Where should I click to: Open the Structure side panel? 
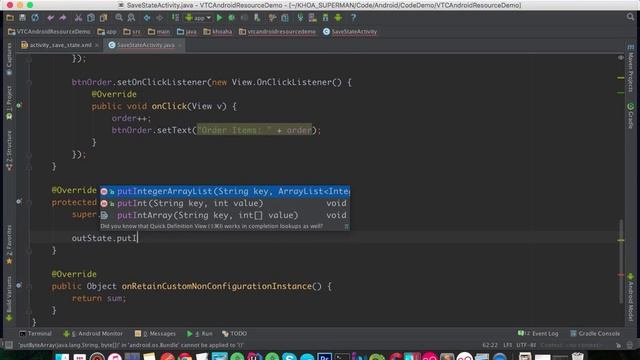point(9,151)
